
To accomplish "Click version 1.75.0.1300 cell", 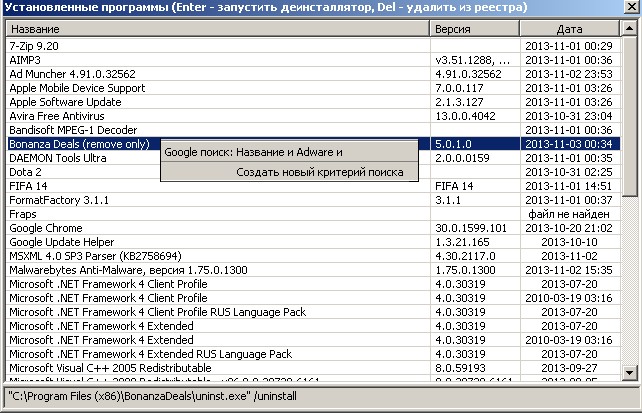I will coord(475,270).
